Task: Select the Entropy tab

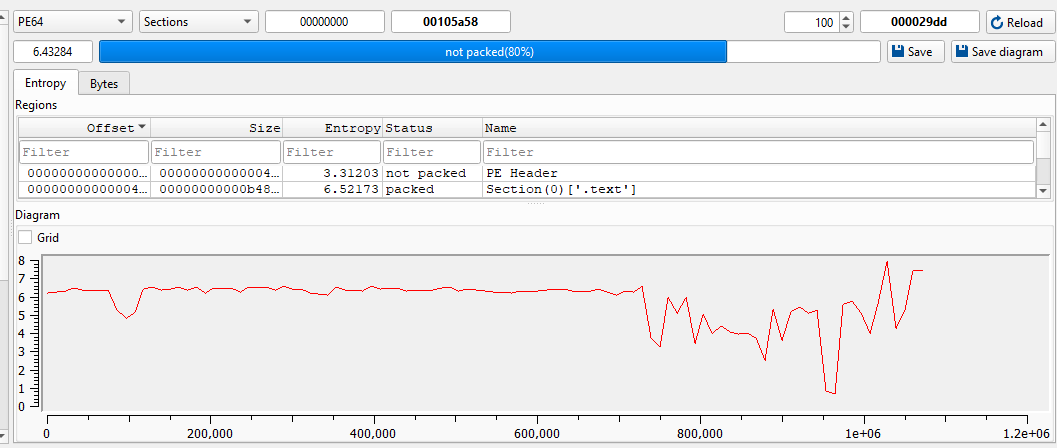Action: [x=45, y=84]
